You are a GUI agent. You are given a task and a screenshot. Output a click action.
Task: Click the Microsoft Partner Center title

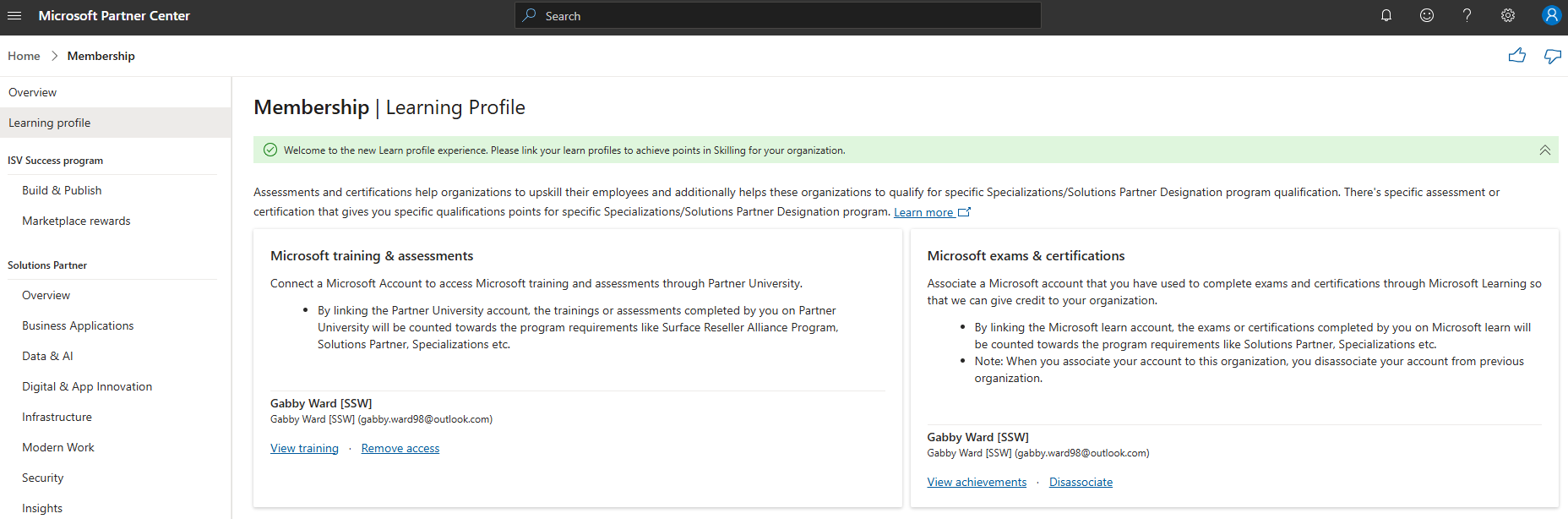[x=114, y=15]
